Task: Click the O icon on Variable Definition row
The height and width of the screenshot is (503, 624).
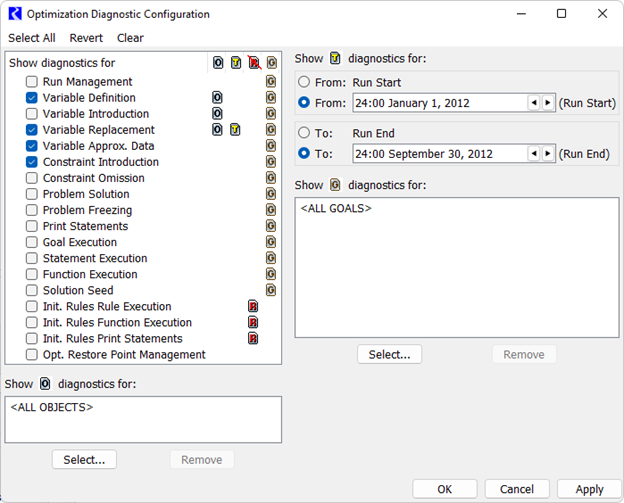Action: [x=217, y=98]
